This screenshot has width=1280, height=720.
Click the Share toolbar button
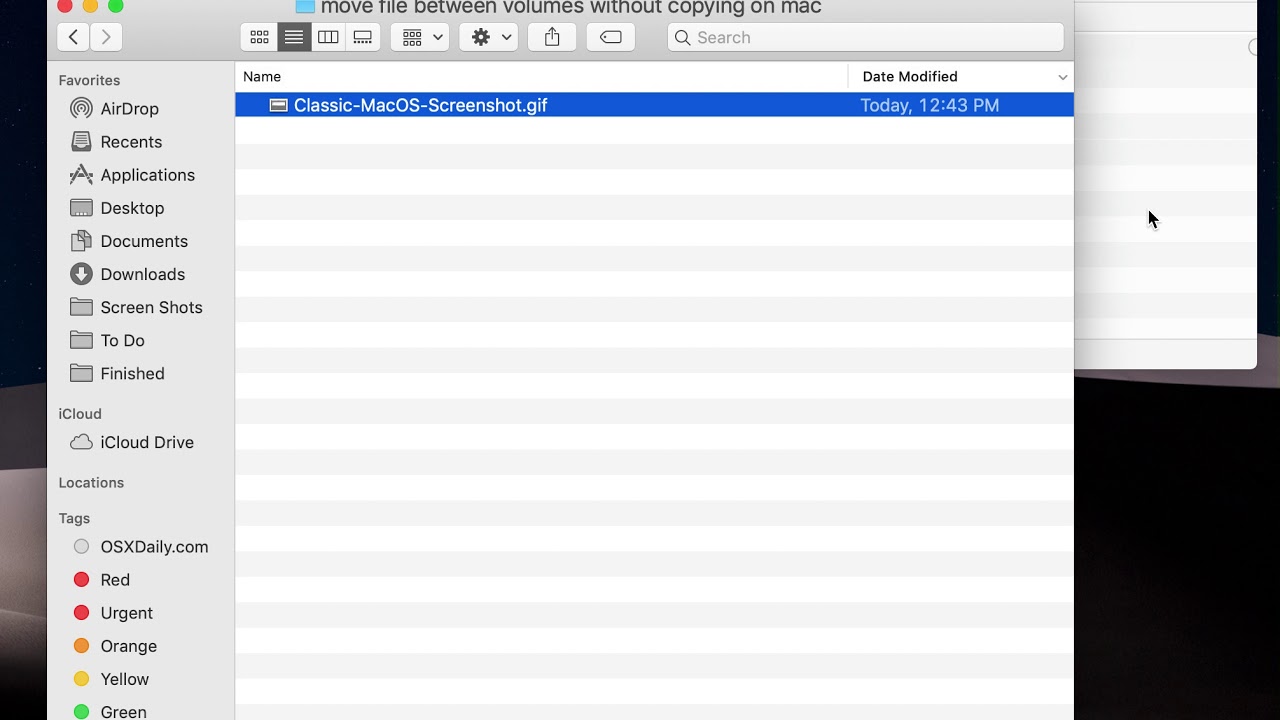[x=552, y=37]
